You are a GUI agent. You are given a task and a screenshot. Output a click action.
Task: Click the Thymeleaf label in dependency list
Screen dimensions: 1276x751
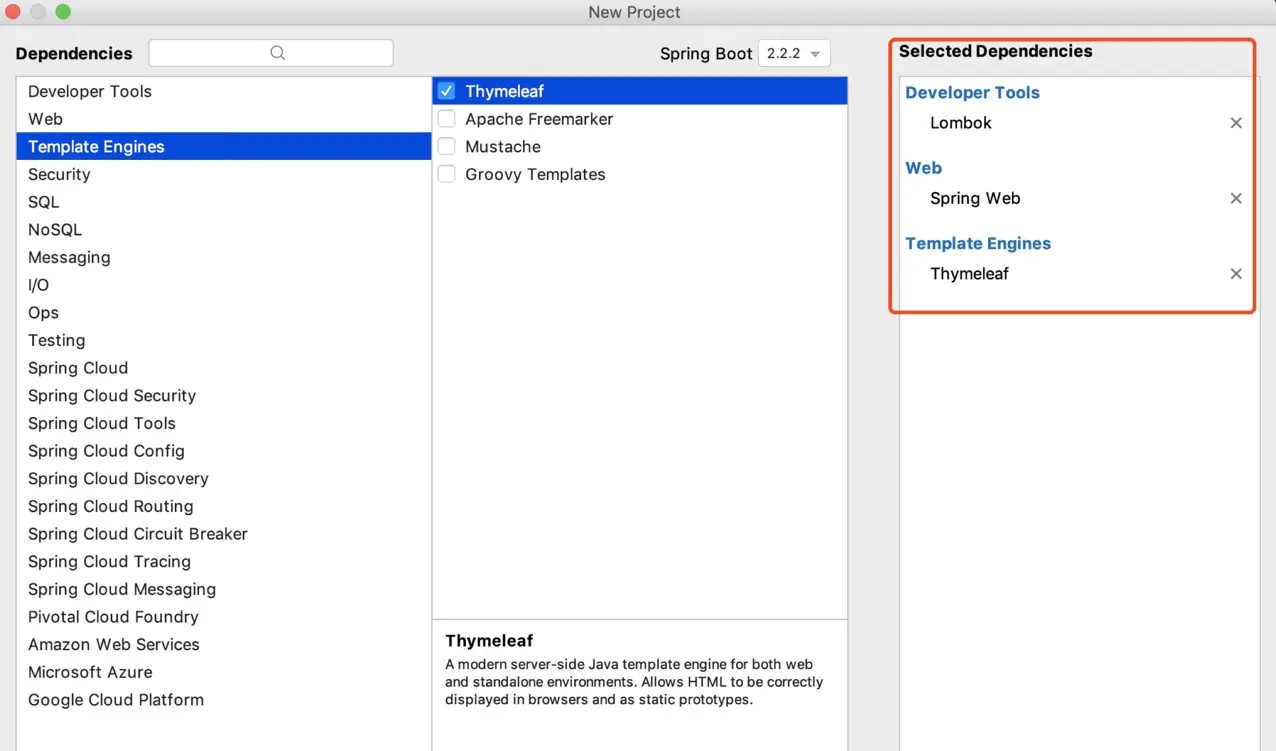tap(505, 91)
